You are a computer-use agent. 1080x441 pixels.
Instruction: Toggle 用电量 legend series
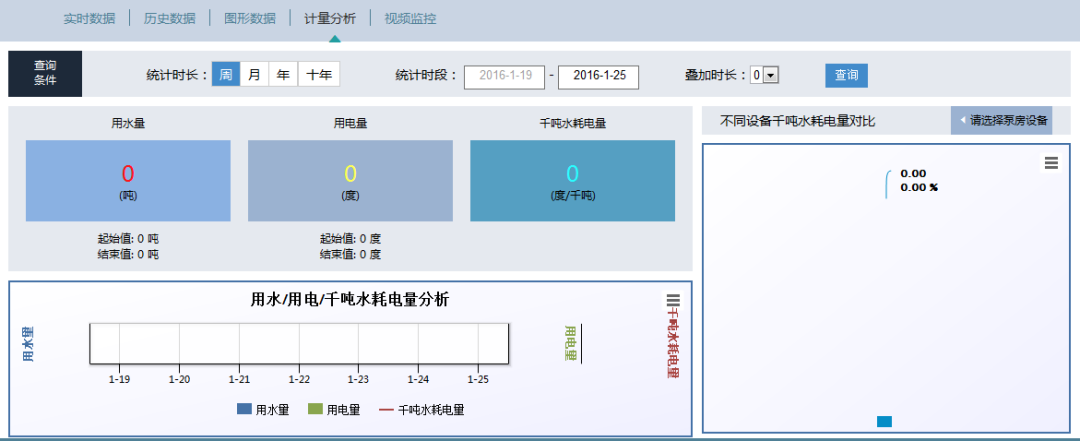tap(333, 409)
